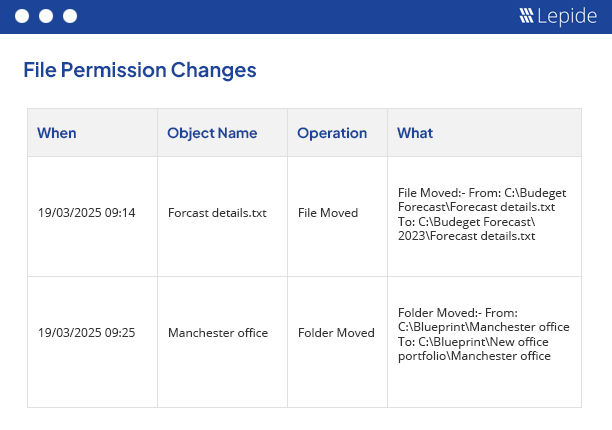Select the Object Name column header
The height and width of the screenshot is (430, 612).
pos(212,133)
